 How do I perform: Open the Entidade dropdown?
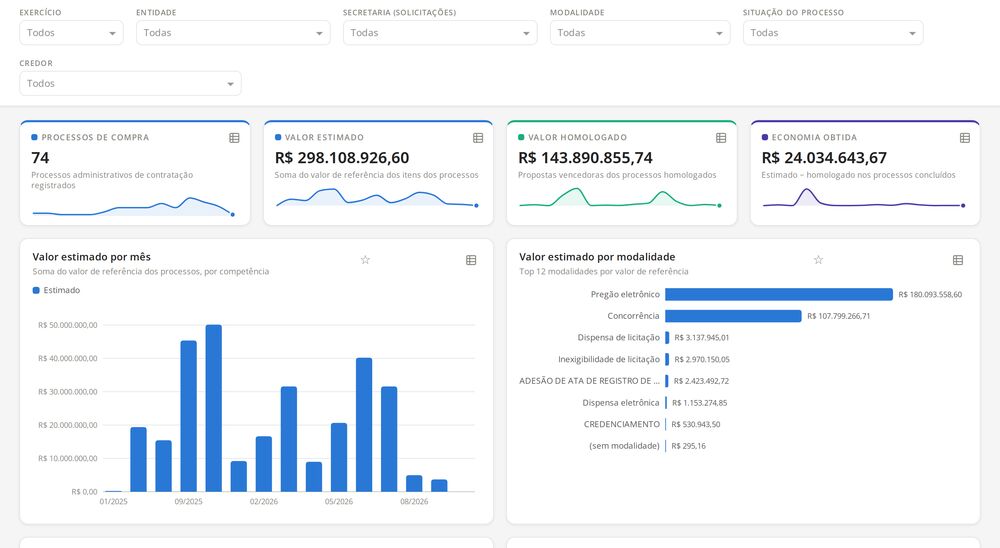[233, 33]
